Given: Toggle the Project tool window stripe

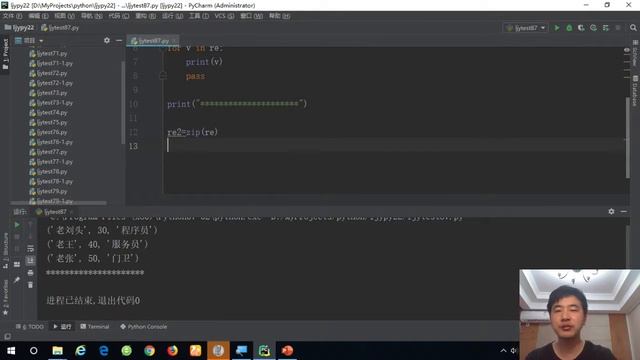Looking at the screenshot, I should click(5, 54).
